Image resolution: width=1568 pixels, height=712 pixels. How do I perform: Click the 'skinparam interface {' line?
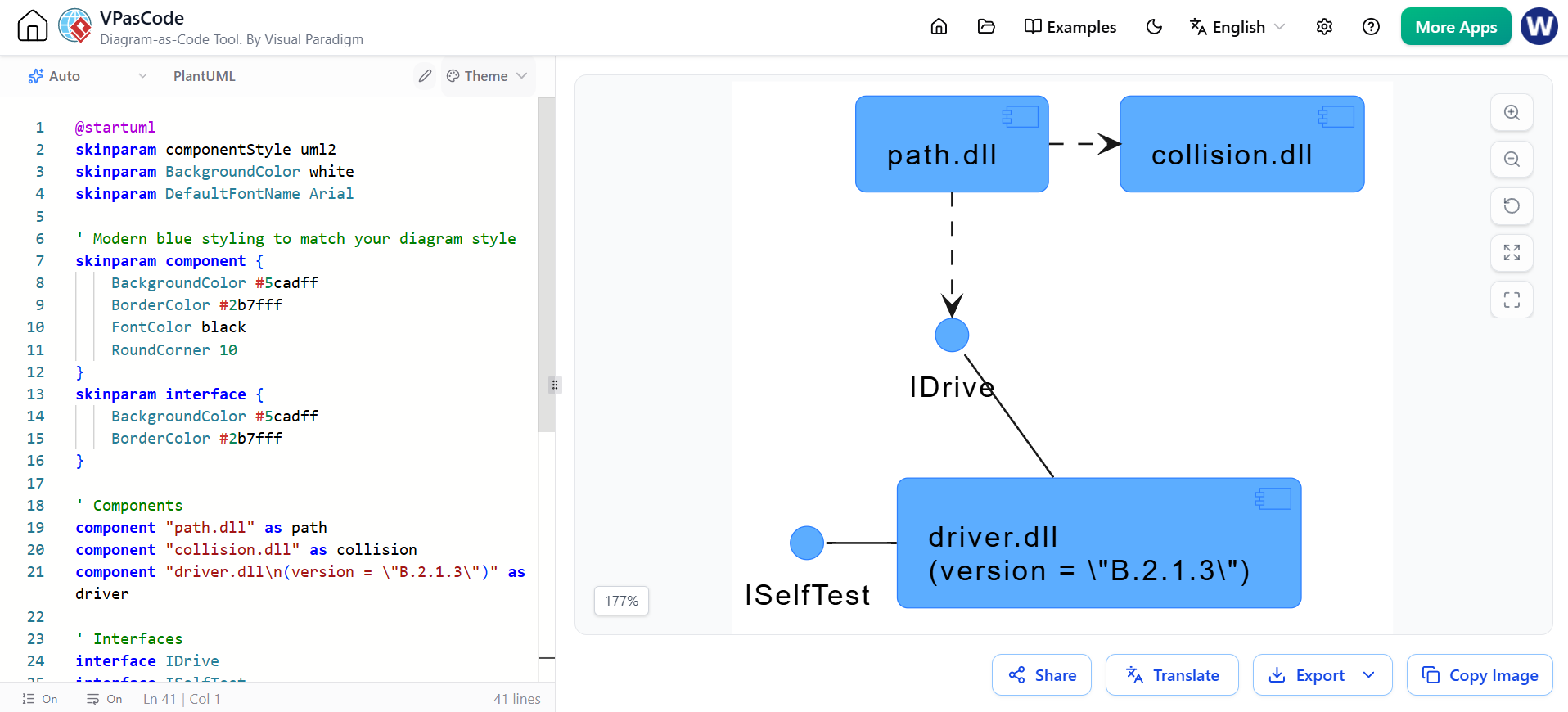[x=169, y=394]
